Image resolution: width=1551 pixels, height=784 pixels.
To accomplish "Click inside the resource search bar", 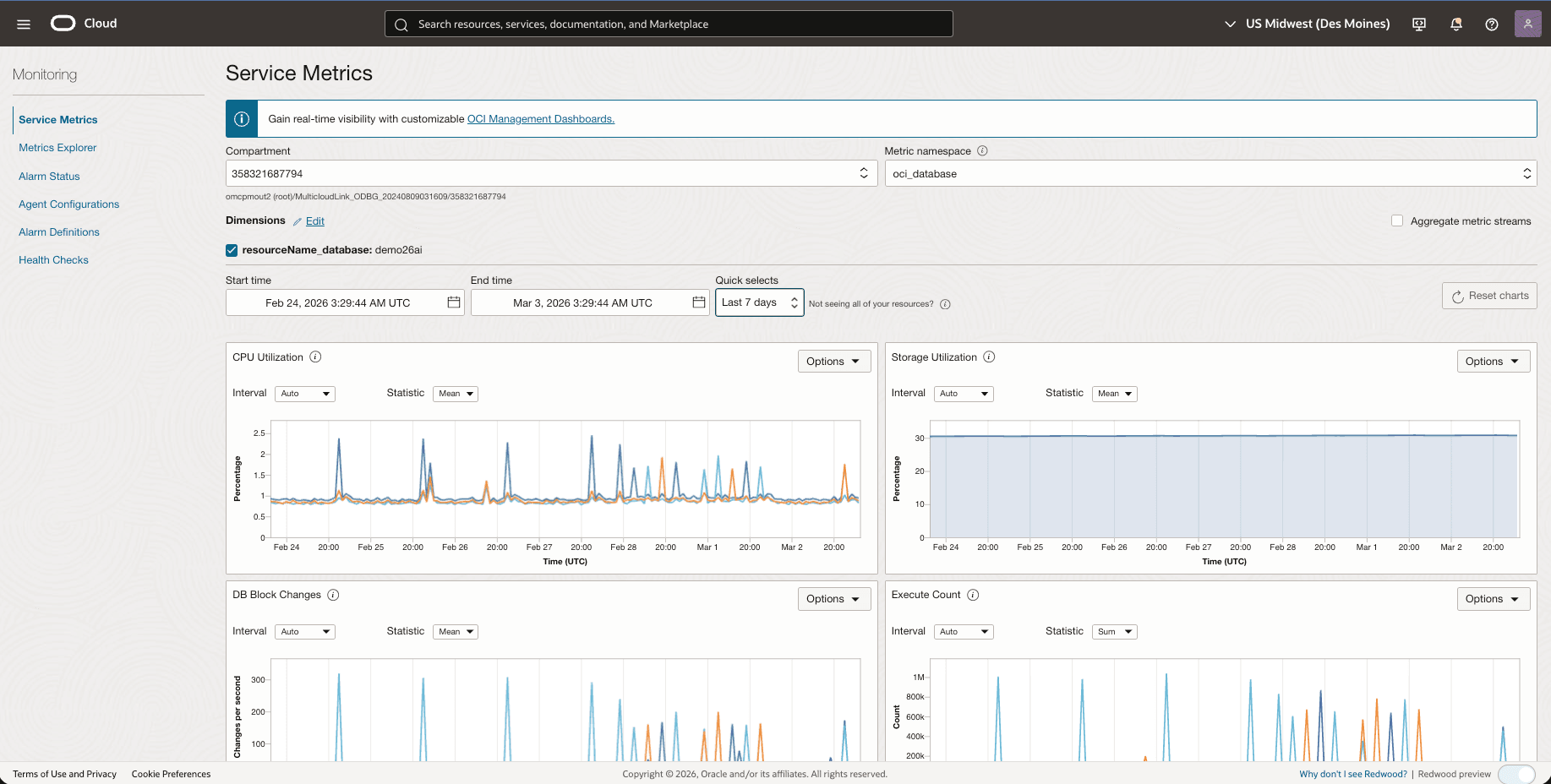I will (668, 24).
